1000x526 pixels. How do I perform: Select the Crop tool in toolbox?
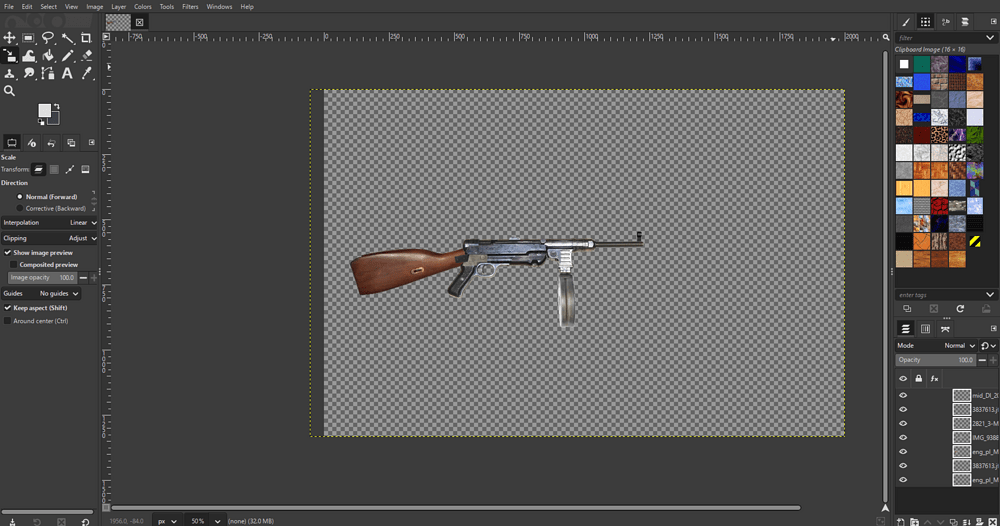[x=86, y=38]
